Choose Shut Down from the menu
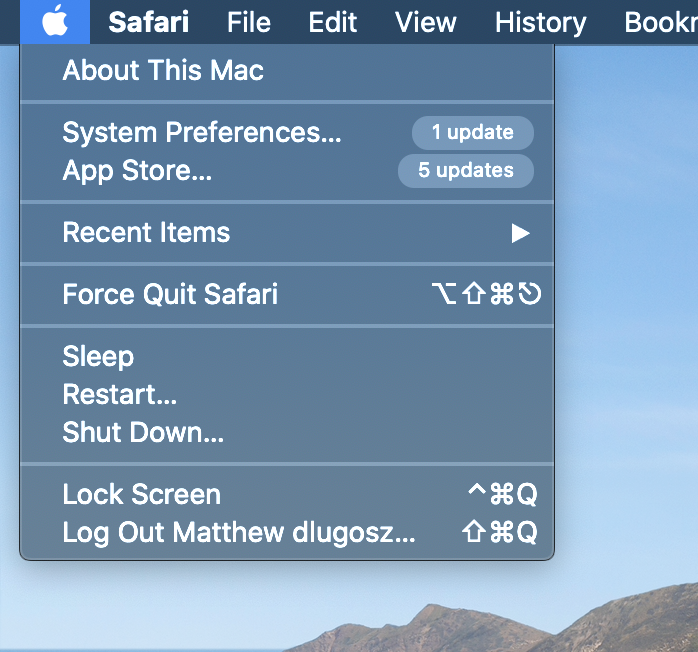Image resolution: width=698 pixels, height=652 pixels. [143, 432]
